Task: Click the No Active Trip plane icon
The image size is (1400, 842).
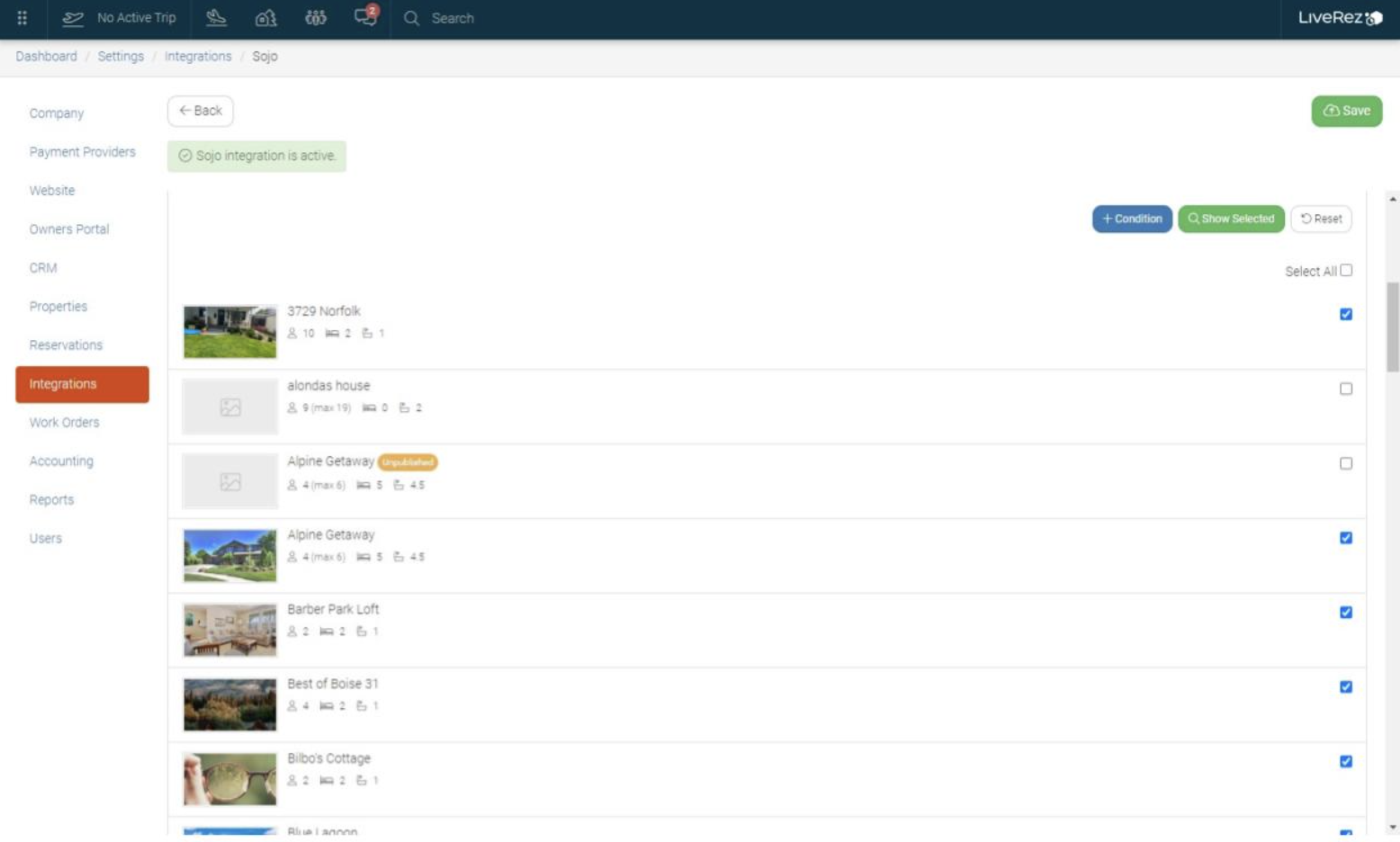Action: (x=73, y=18)
